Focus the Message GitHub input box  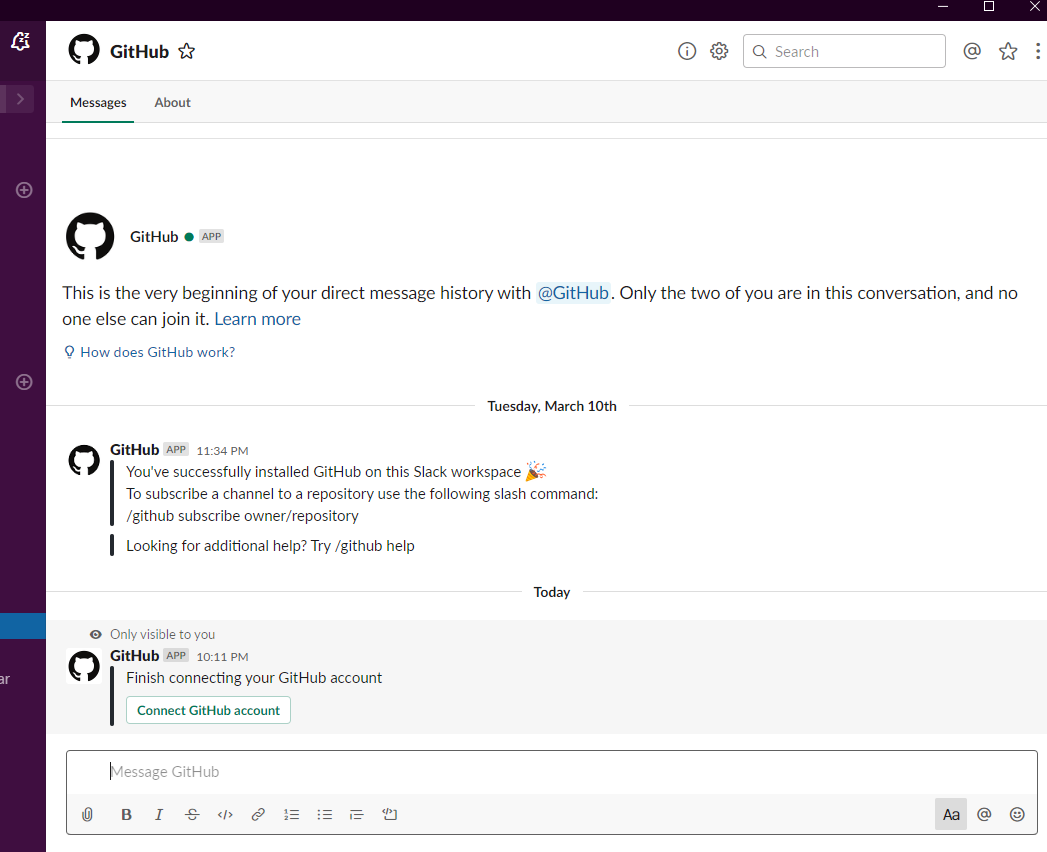click(x=552, y=772)
